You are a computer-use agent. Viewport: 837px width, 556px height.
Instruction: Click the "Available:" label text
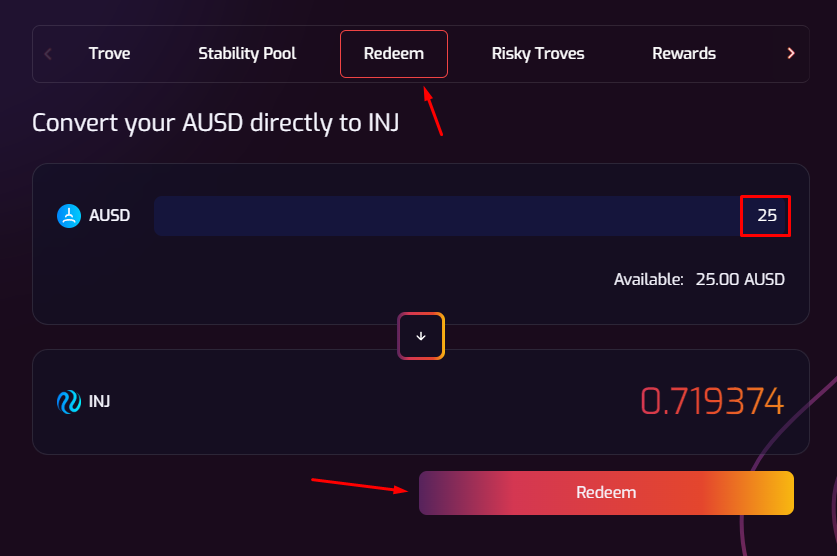649,279
